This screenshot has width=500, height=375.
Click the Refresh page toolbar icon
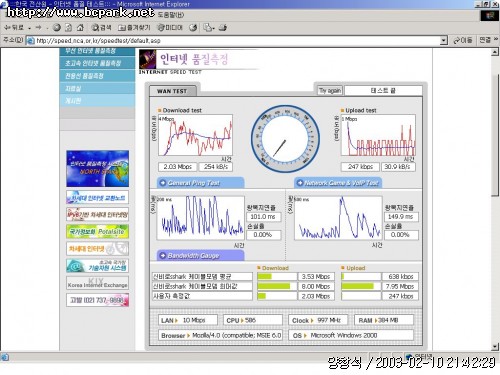pos(68,28)
